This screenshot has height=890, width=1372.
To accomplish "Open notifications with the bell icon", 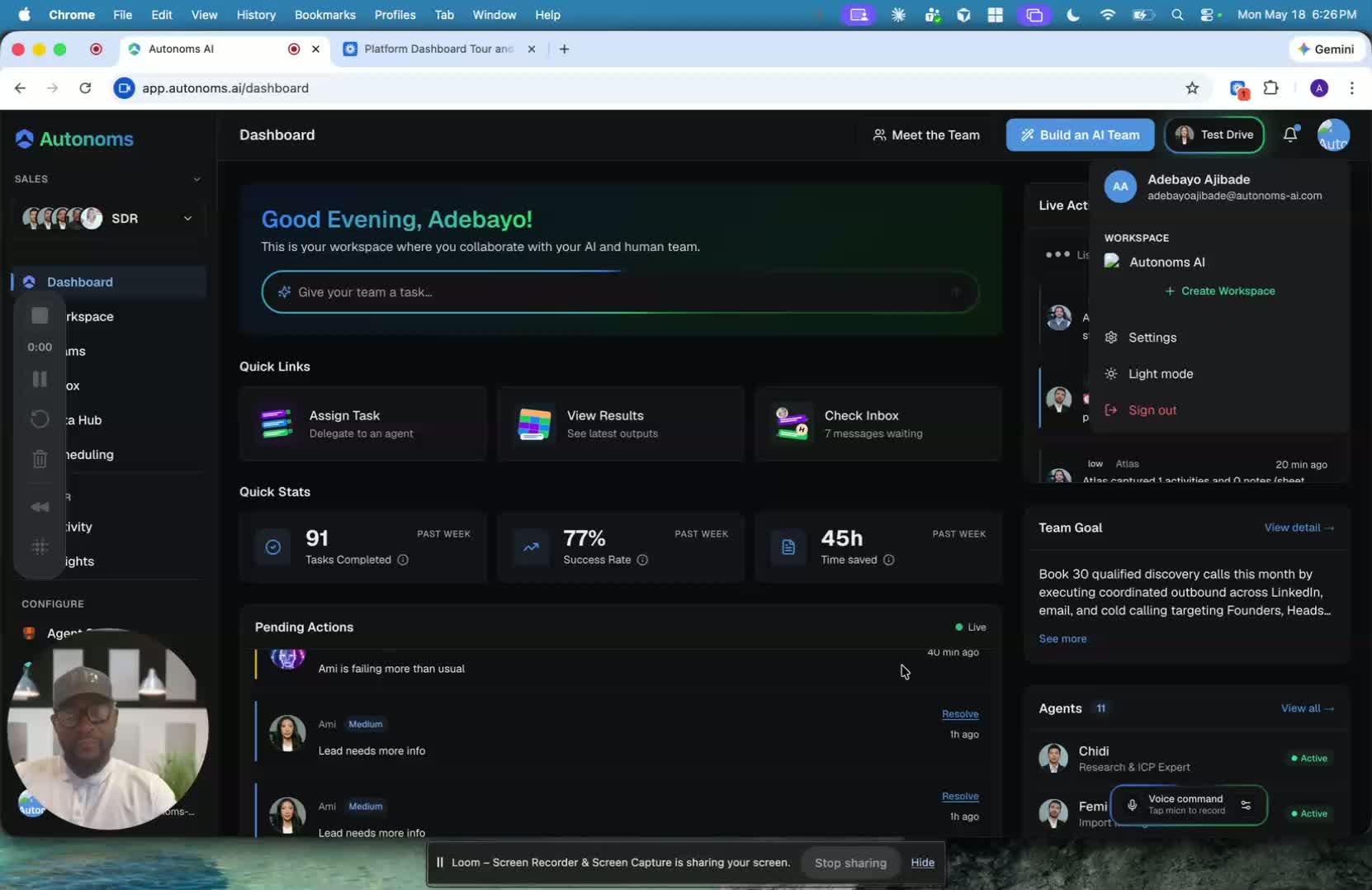I will tap(1290, 135).
